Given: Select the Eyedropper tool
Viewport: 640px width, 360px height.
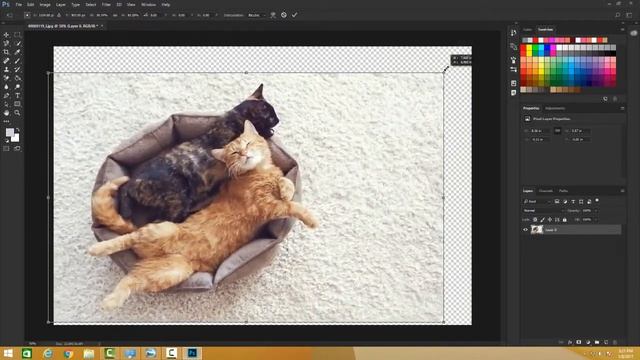Looking at the screenshot, I should pos(17,52).
